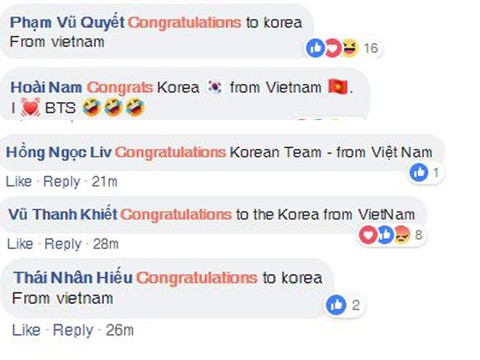Click the heart reaction icon on Vũ Thanh Khiết's comment

click(368, 235)
